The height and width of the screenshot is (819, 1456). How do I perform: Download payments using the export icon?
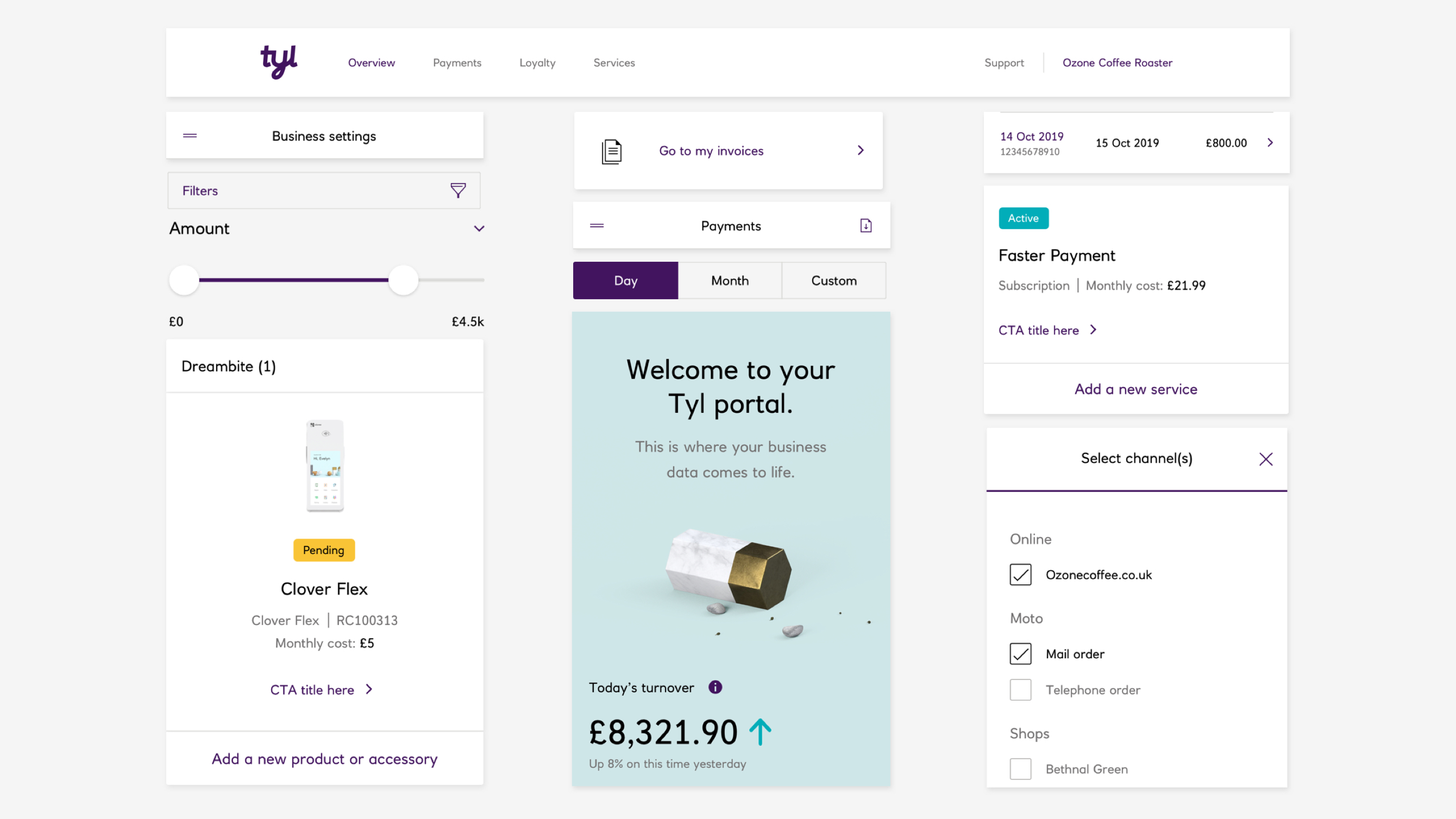pyautogui.click(x=865, y=225)
